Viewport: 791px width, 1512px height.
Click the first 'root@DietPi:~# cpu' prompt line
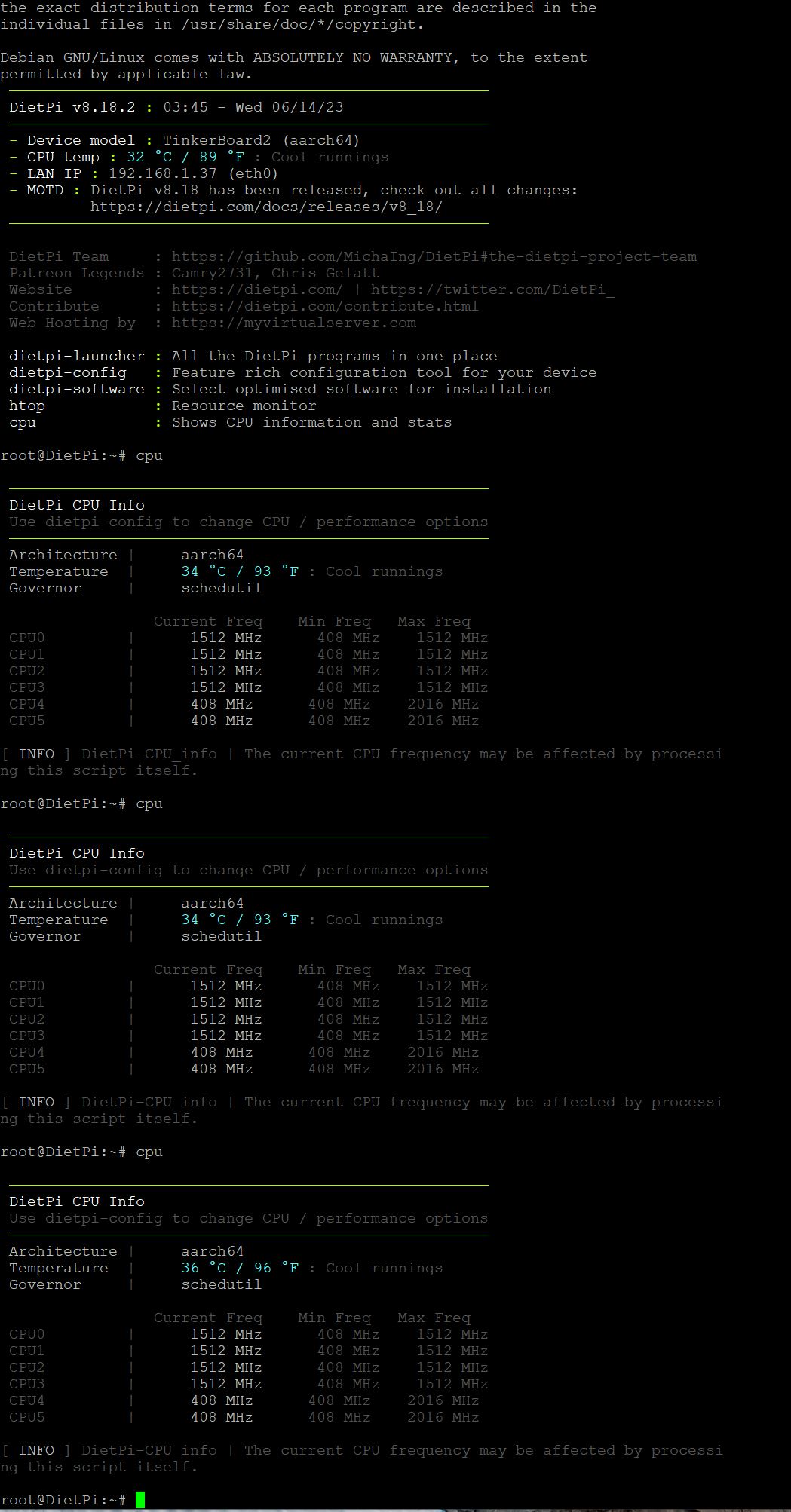81,455
